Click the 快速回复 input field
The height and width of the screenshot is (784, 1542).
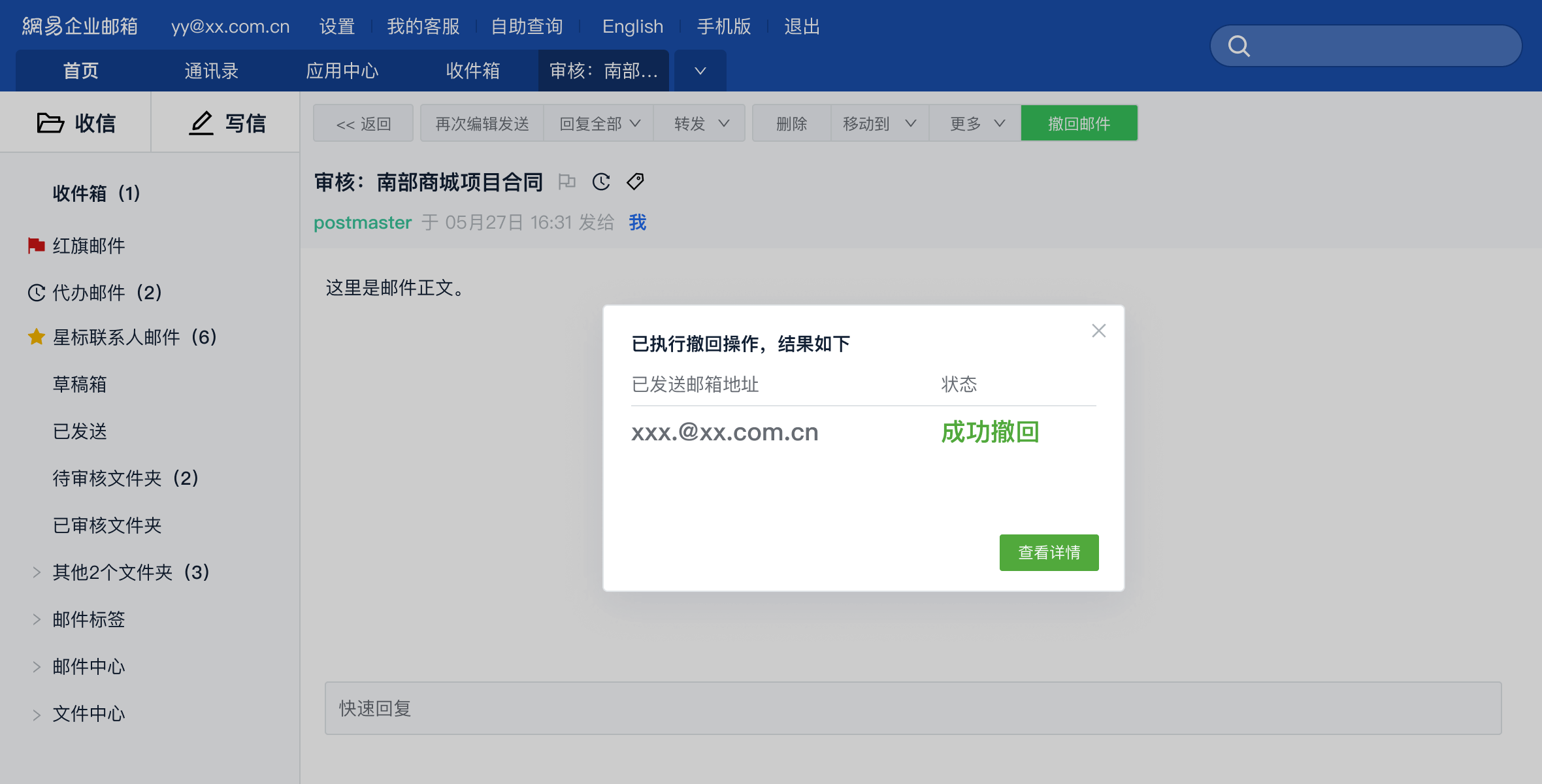click(913, 708)
